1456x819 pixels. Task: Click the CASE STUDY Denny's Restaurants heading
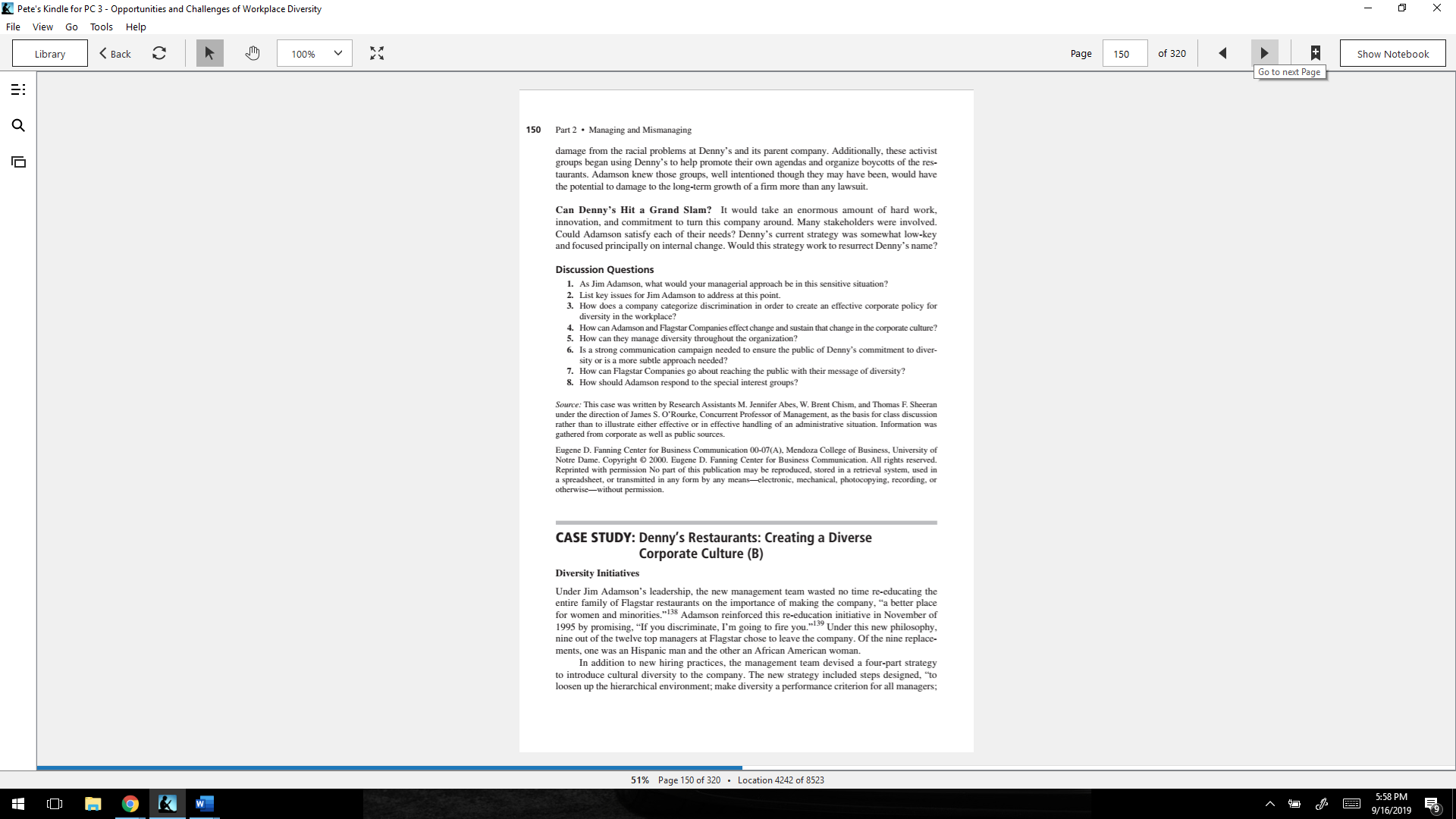(714, 545)
